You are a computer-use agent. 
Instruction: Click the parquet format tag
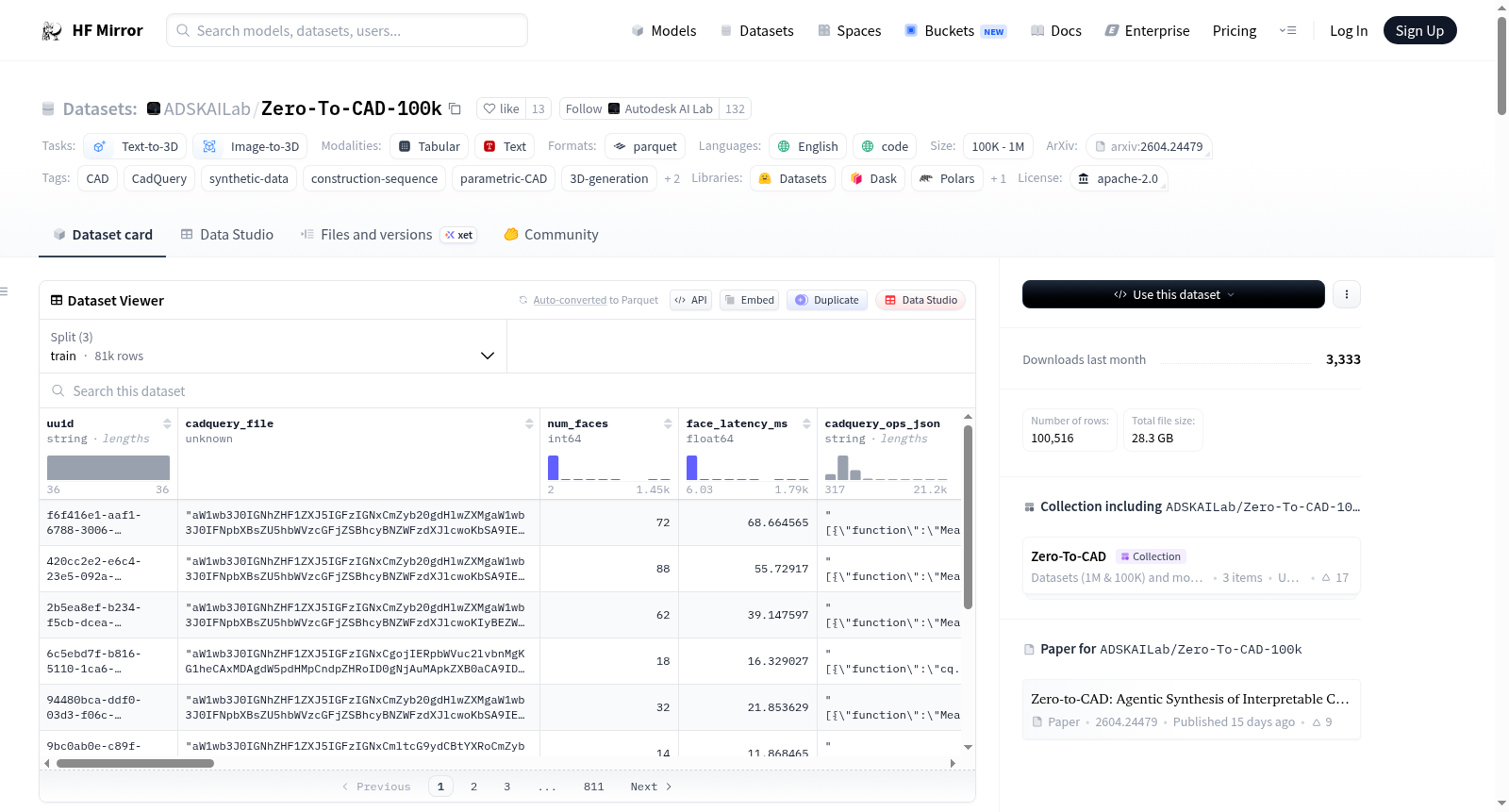pos(645,146)
